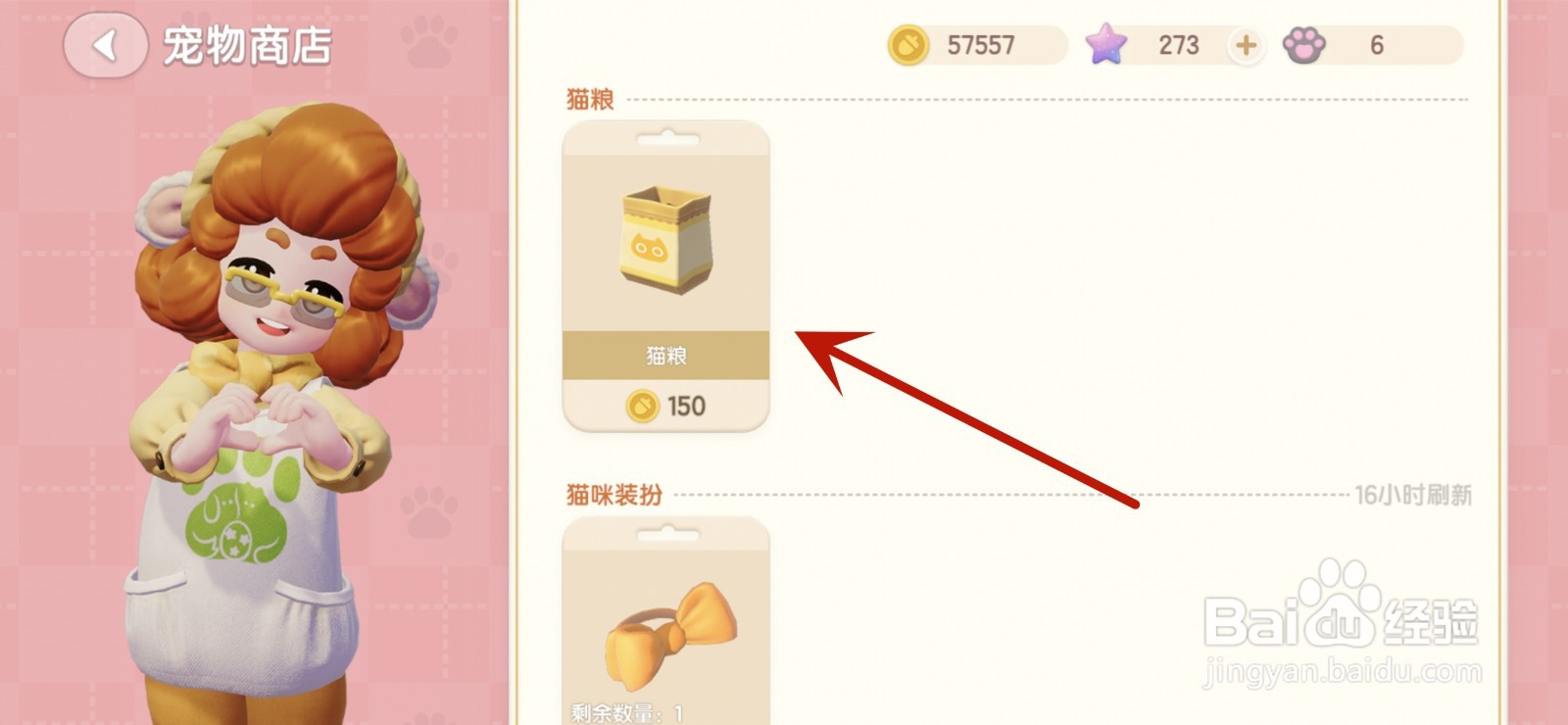Go back from the pet shop

106,45
